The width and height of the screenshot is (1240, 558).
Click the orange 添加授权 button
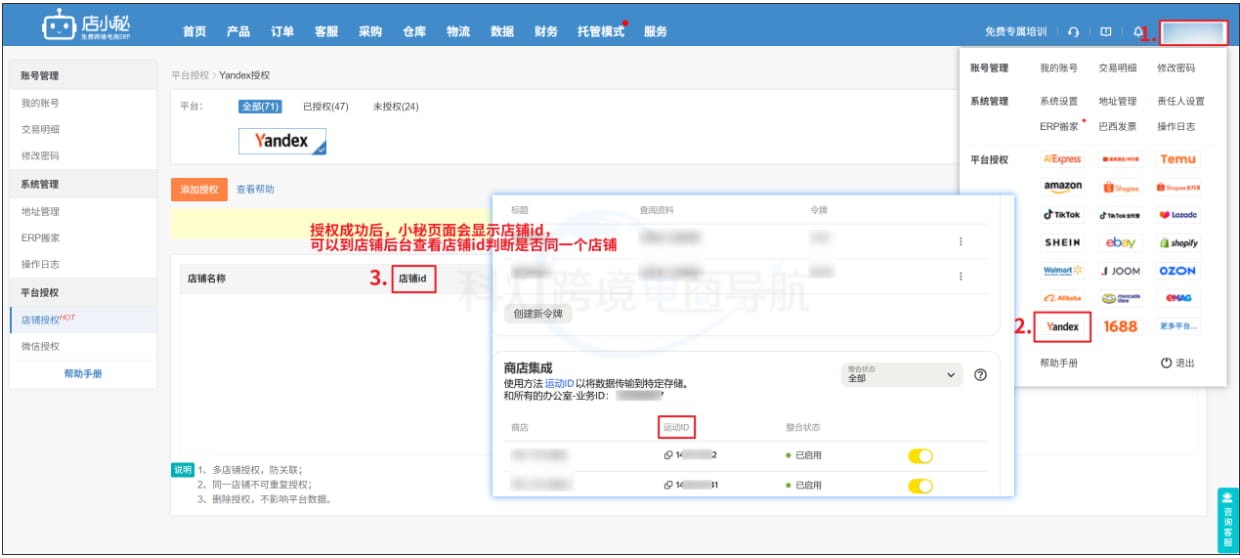(x=199, y=189)
